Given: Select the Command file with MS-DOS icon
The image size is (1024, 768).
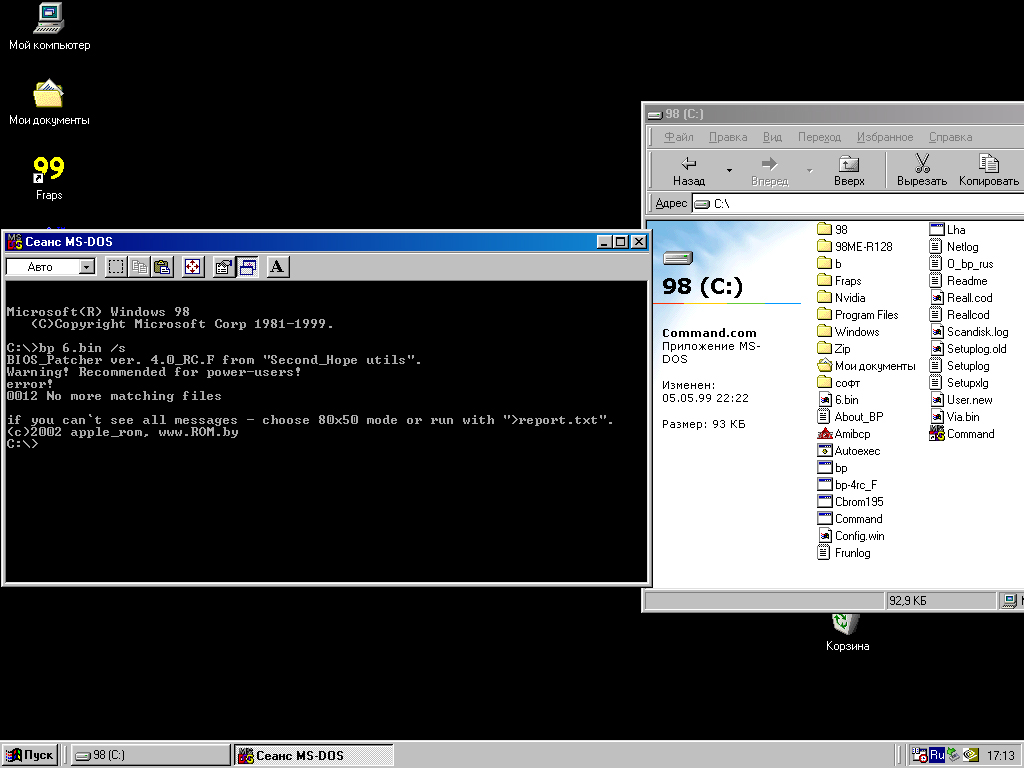Looking at the screenshot, I should click(x=962, y=434).
